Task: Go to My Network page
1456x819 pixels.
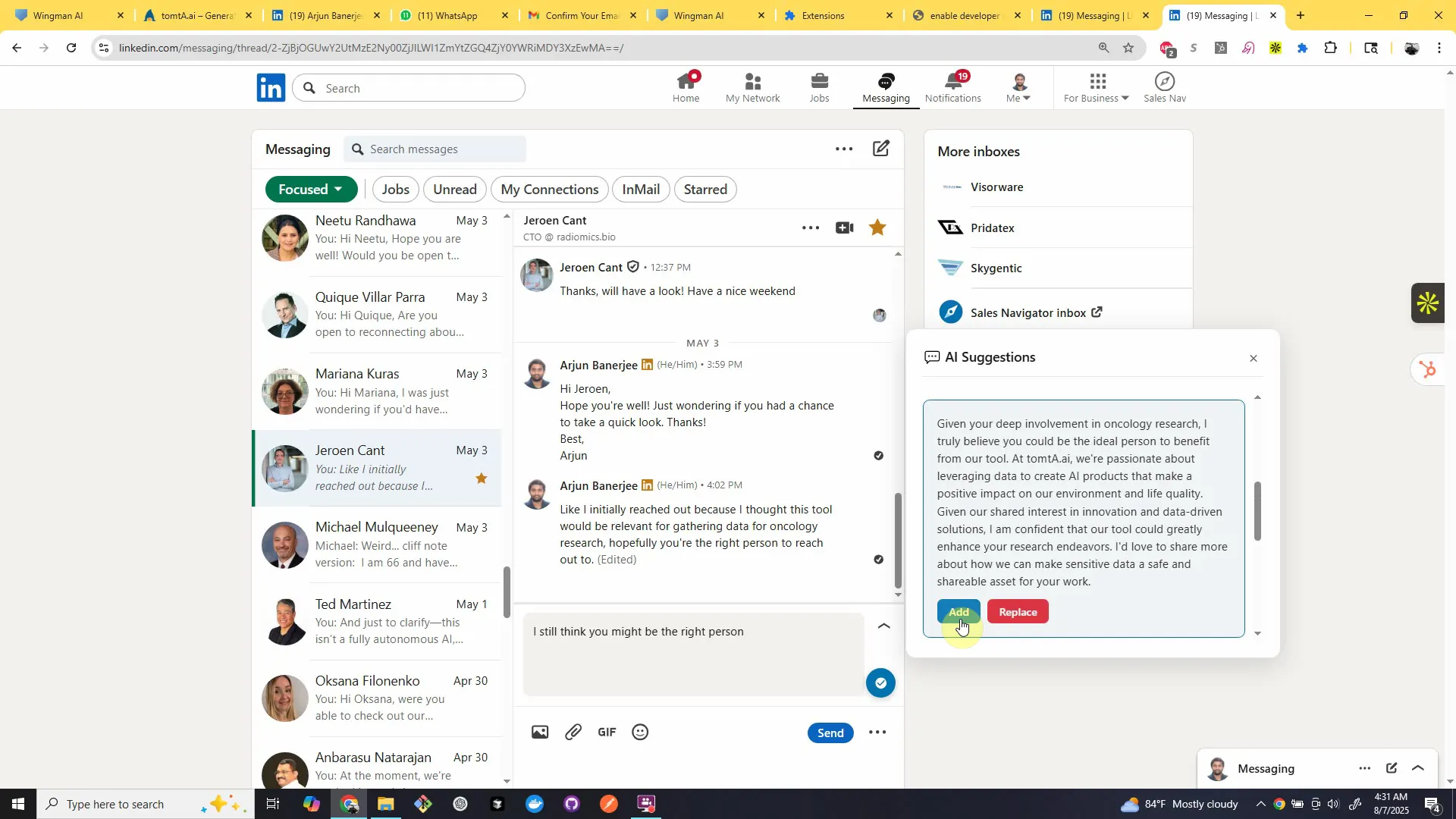Action: click(752, 88)
